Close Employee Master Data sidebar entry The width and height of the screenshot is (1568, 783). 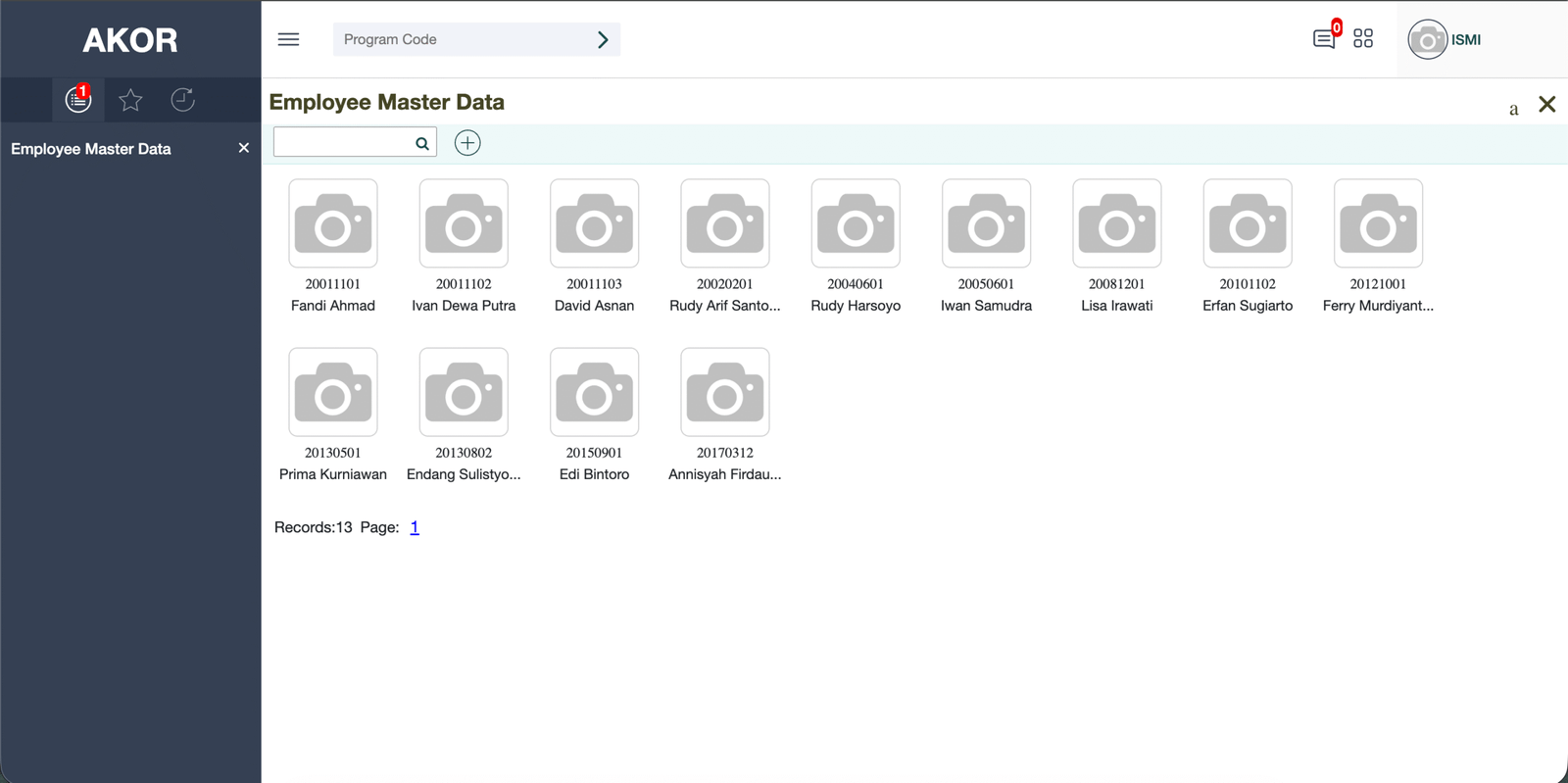pos(244,148)
